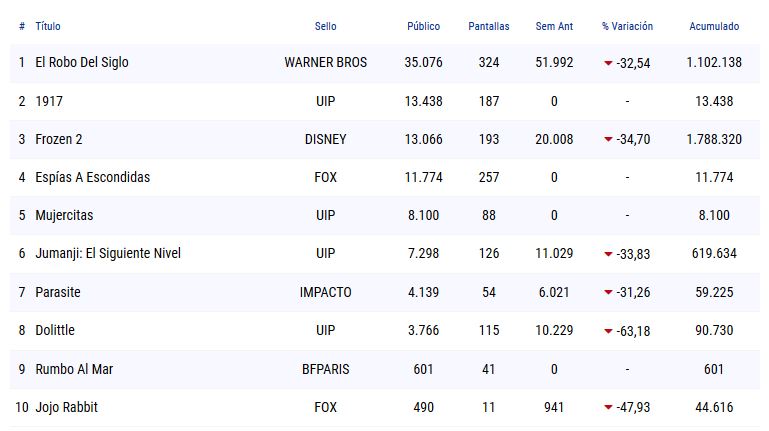Click the Mujercitas title

coord(64,216)
